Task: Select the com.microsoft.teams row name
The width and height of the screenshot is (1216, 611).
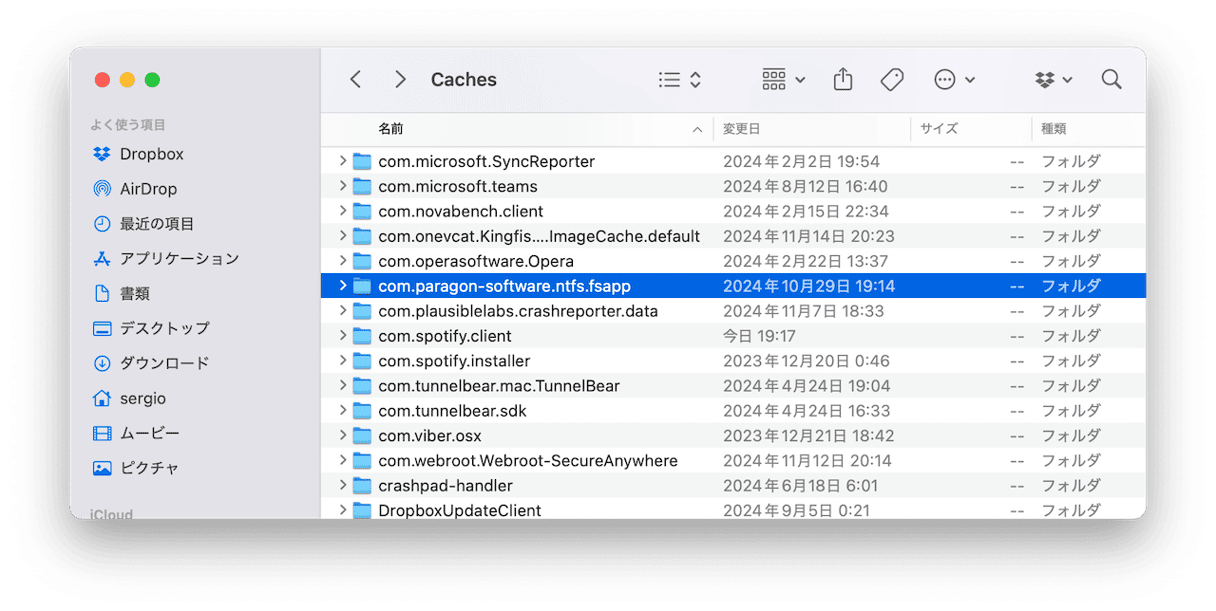Action: pos(458,186)
